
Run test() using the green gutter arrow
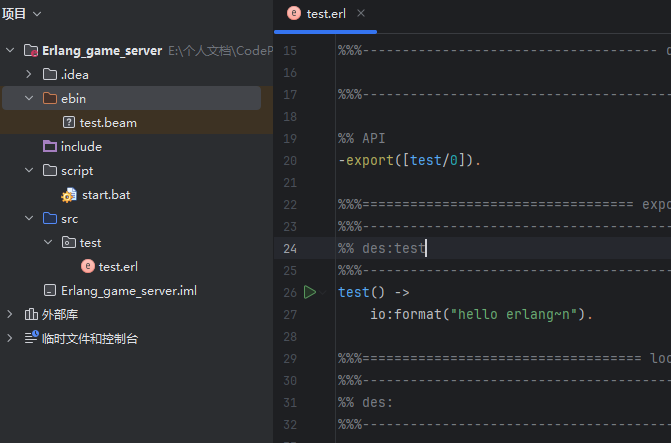(x=309, y=292)
